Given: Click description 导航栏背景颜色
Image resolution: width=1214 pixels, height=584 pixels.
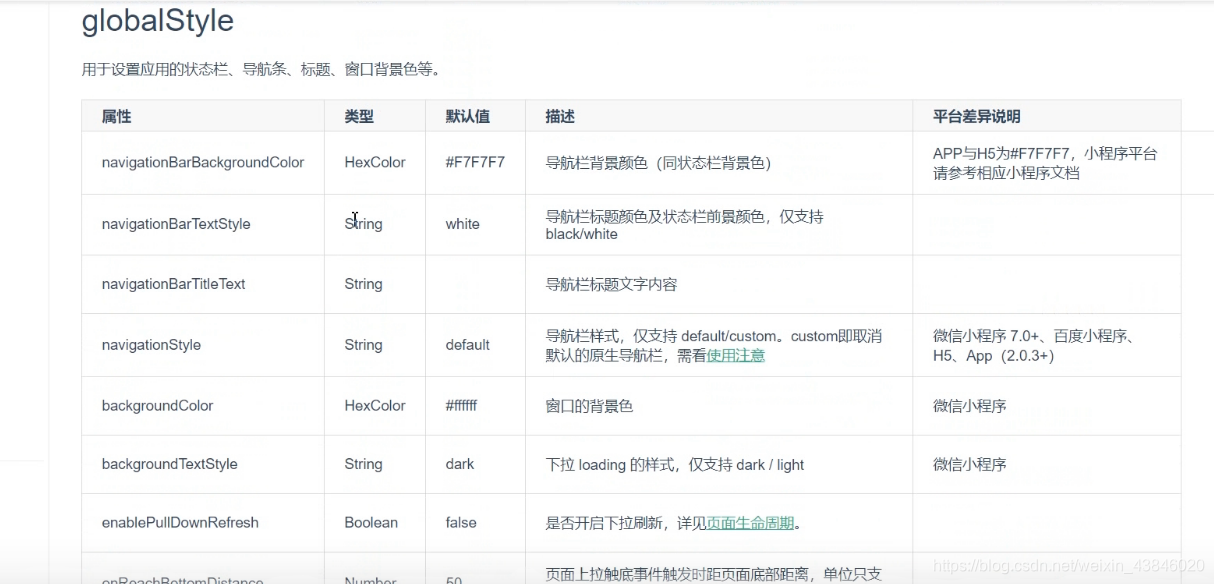Looking at the screenshot, I should click(658, 162).
